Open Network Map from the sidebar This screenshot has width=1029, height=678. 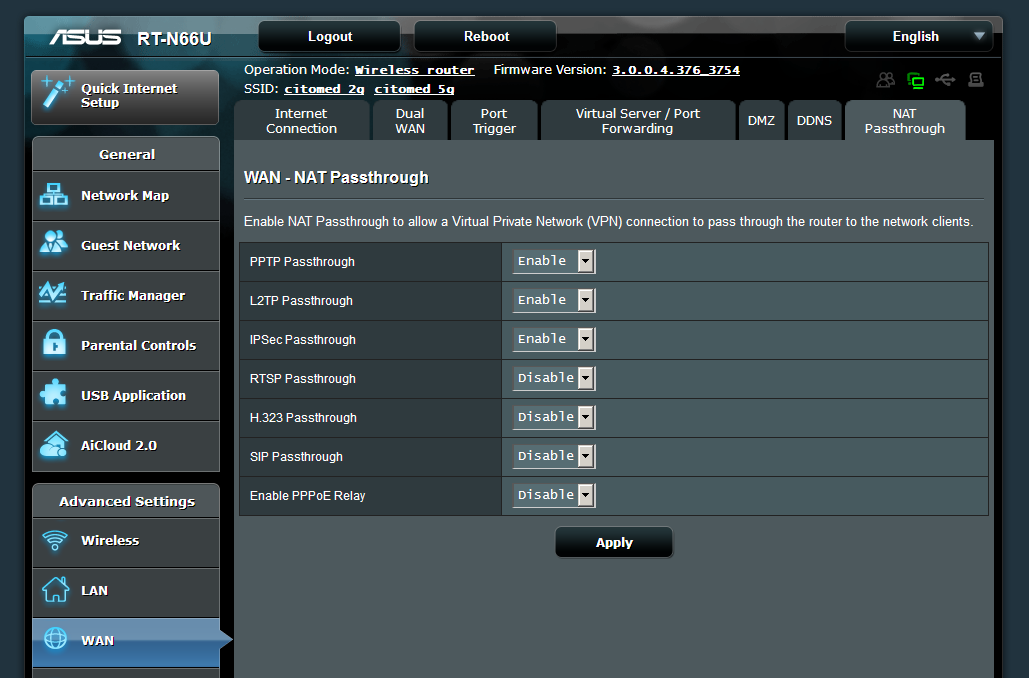(x=125, y=196)
